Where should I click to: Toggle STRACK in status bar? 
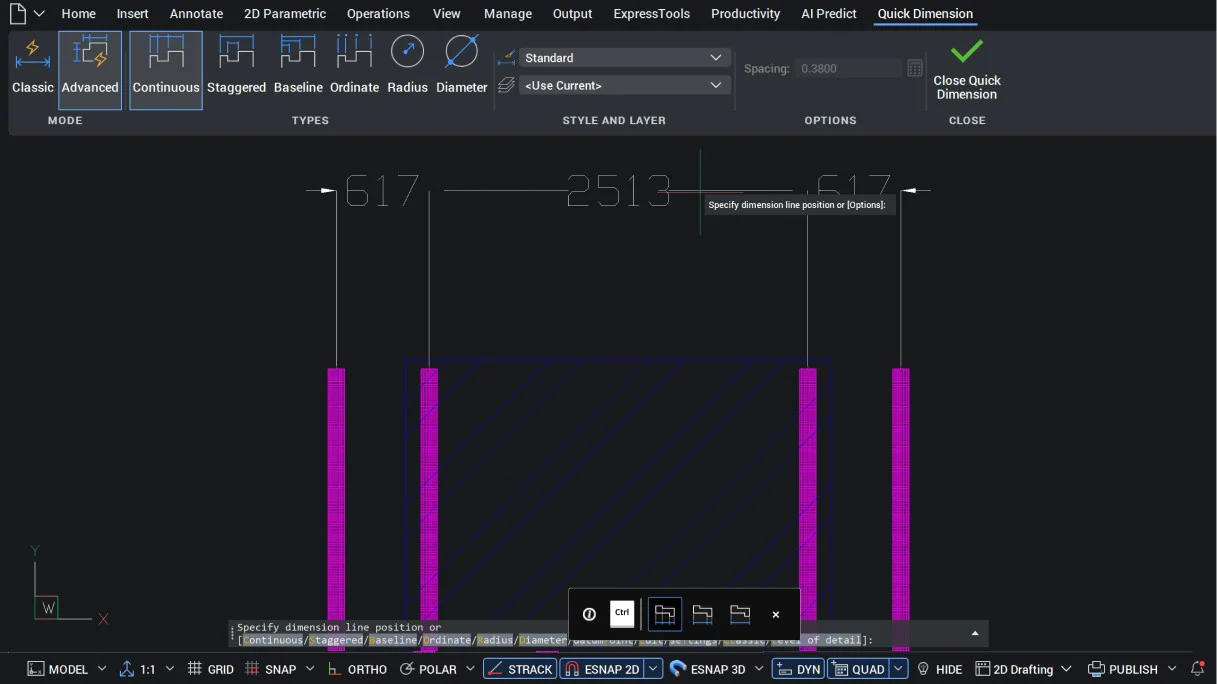[x=520, y=669]
